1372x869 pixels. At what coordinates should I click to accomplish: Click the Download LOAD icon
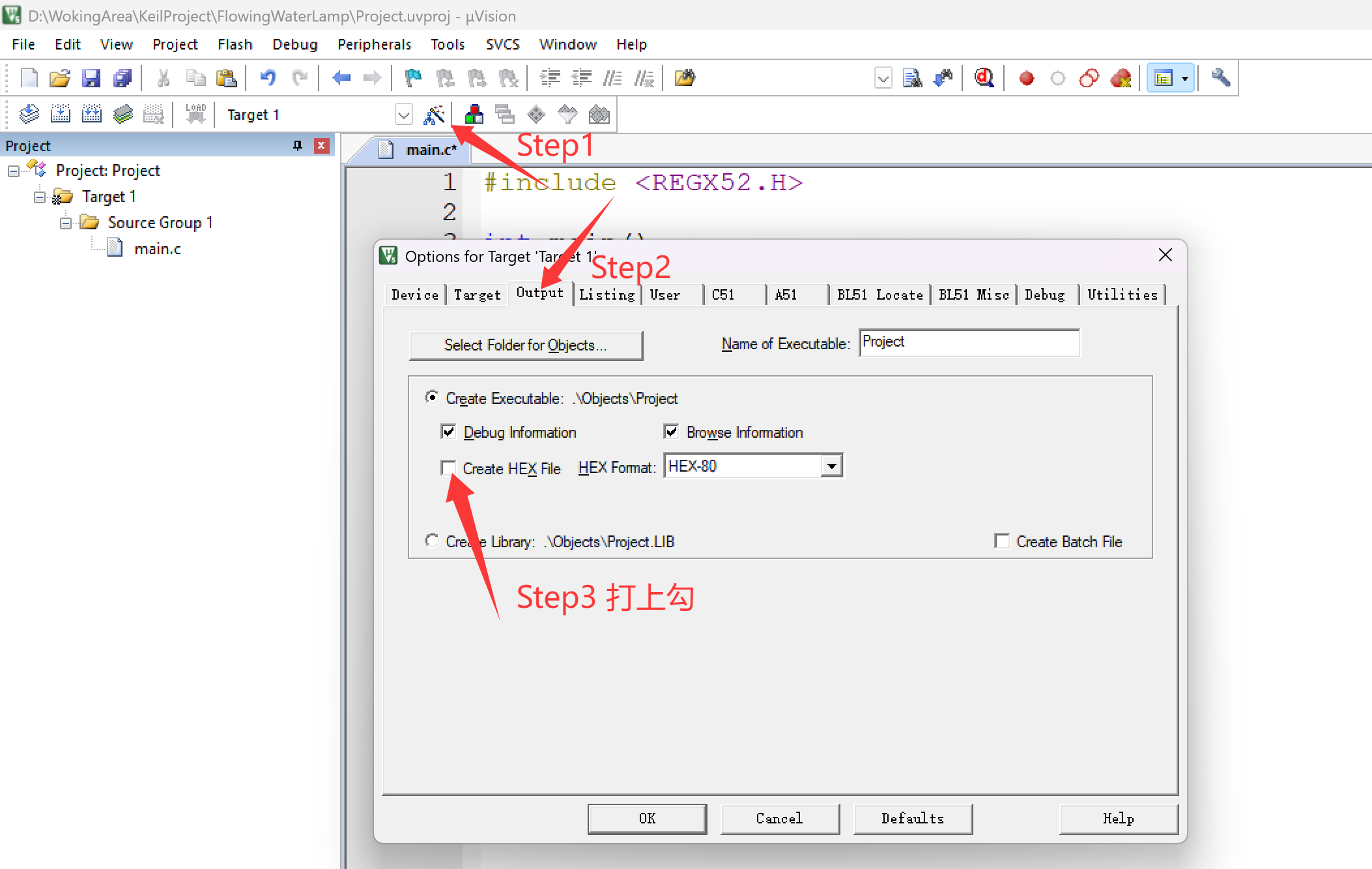tap(195, 115)
